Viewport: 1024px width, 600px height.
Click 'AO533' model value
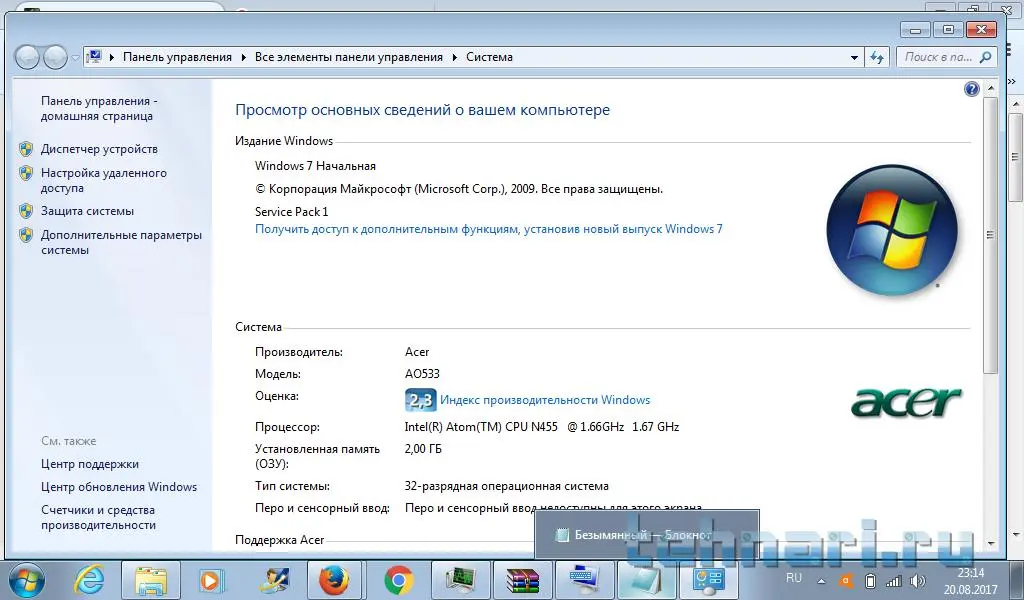click(422, 374)
